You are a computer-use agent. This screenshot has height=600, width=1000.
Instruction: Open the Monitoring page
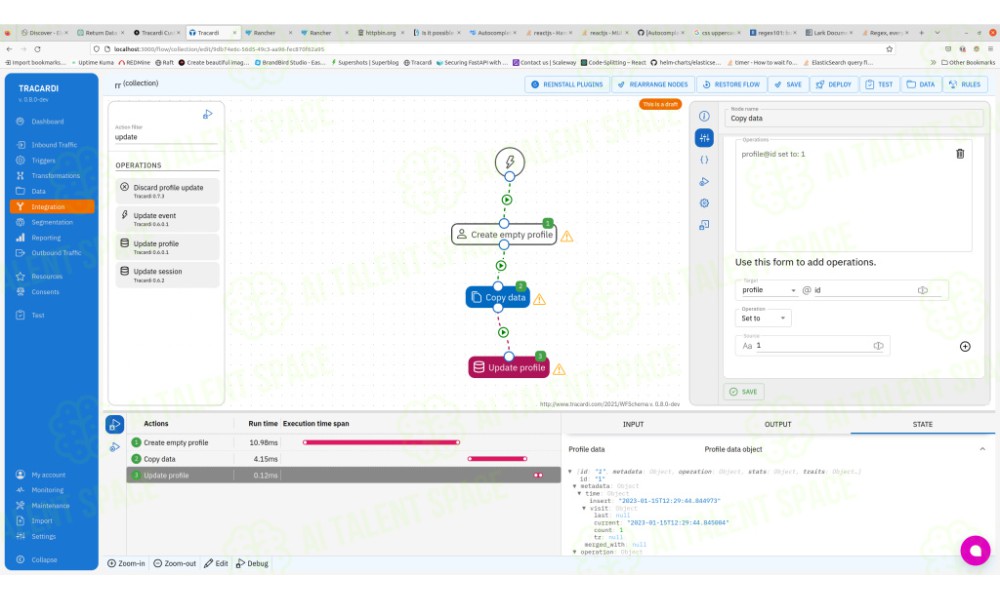pyautogui.click(x=47, y=490)
